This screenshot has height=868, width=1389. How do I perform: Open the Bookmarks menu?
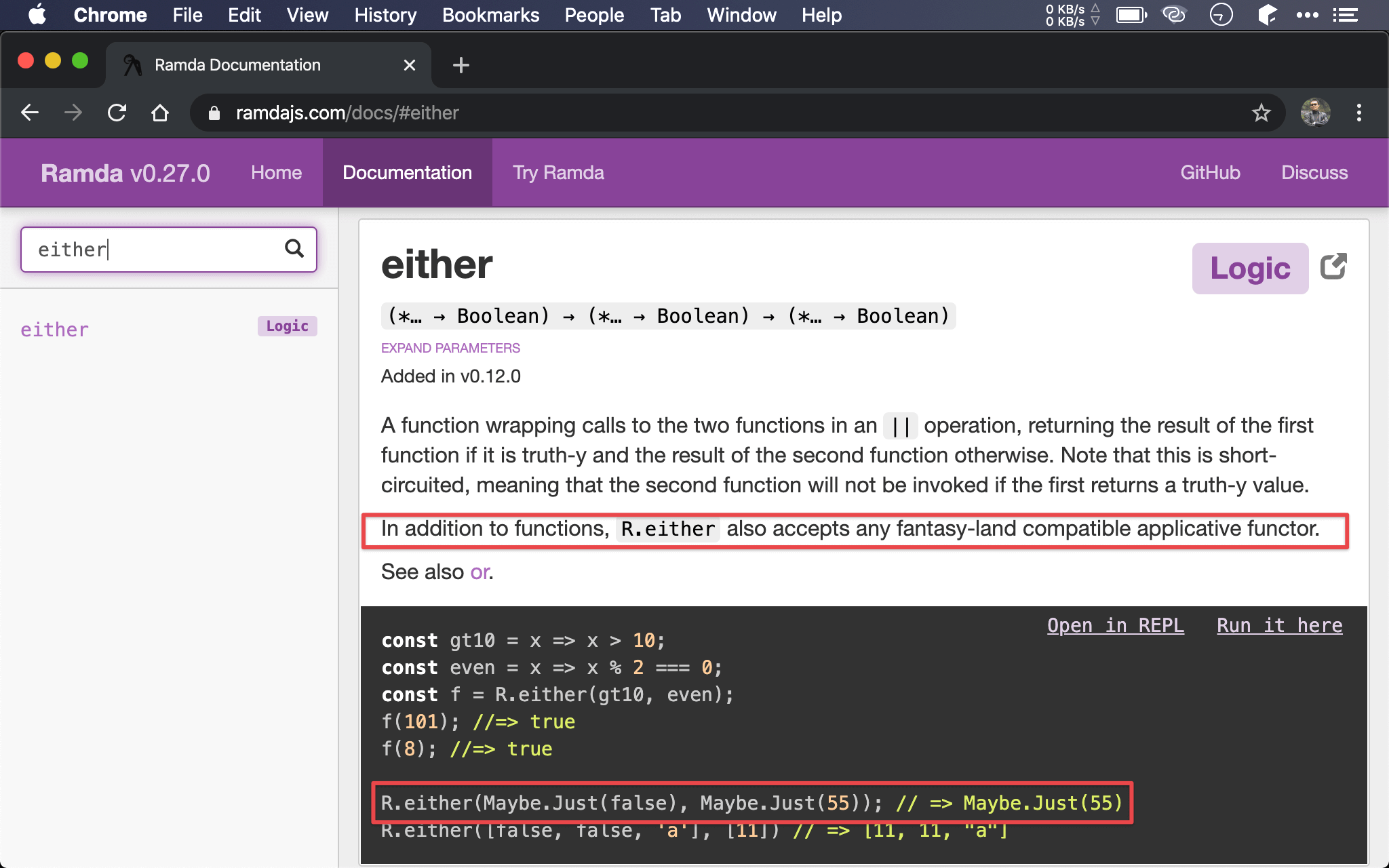click(x=490, y=15)
